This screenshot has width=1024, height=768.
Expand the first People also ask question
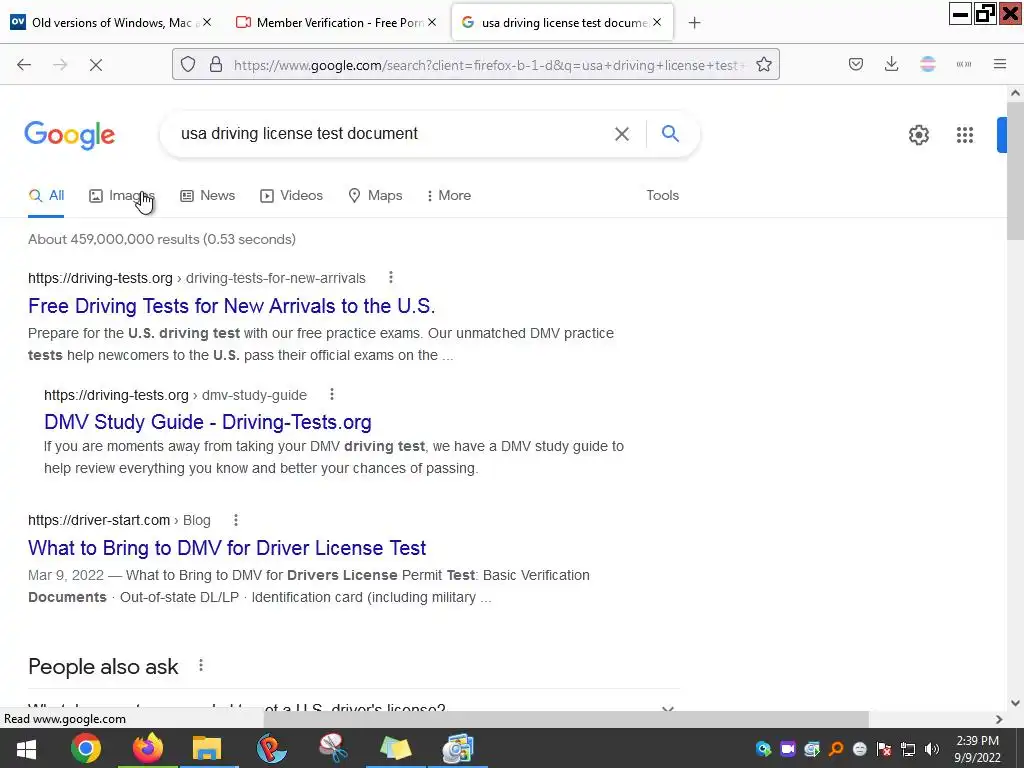tap(353, 707)
